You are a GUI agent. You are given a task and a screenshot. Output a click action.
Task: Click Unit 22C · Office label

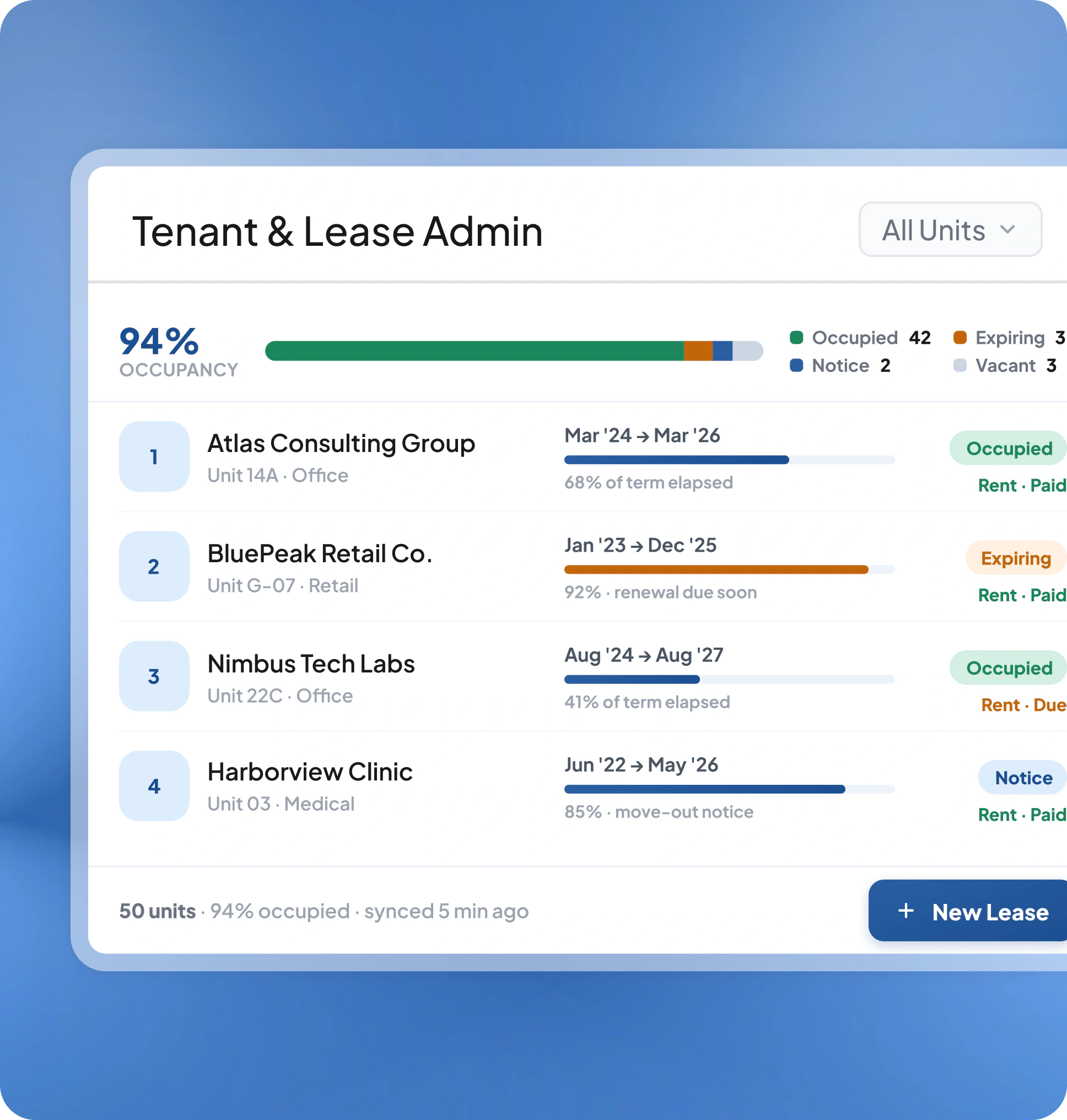(x=280, y=696)
